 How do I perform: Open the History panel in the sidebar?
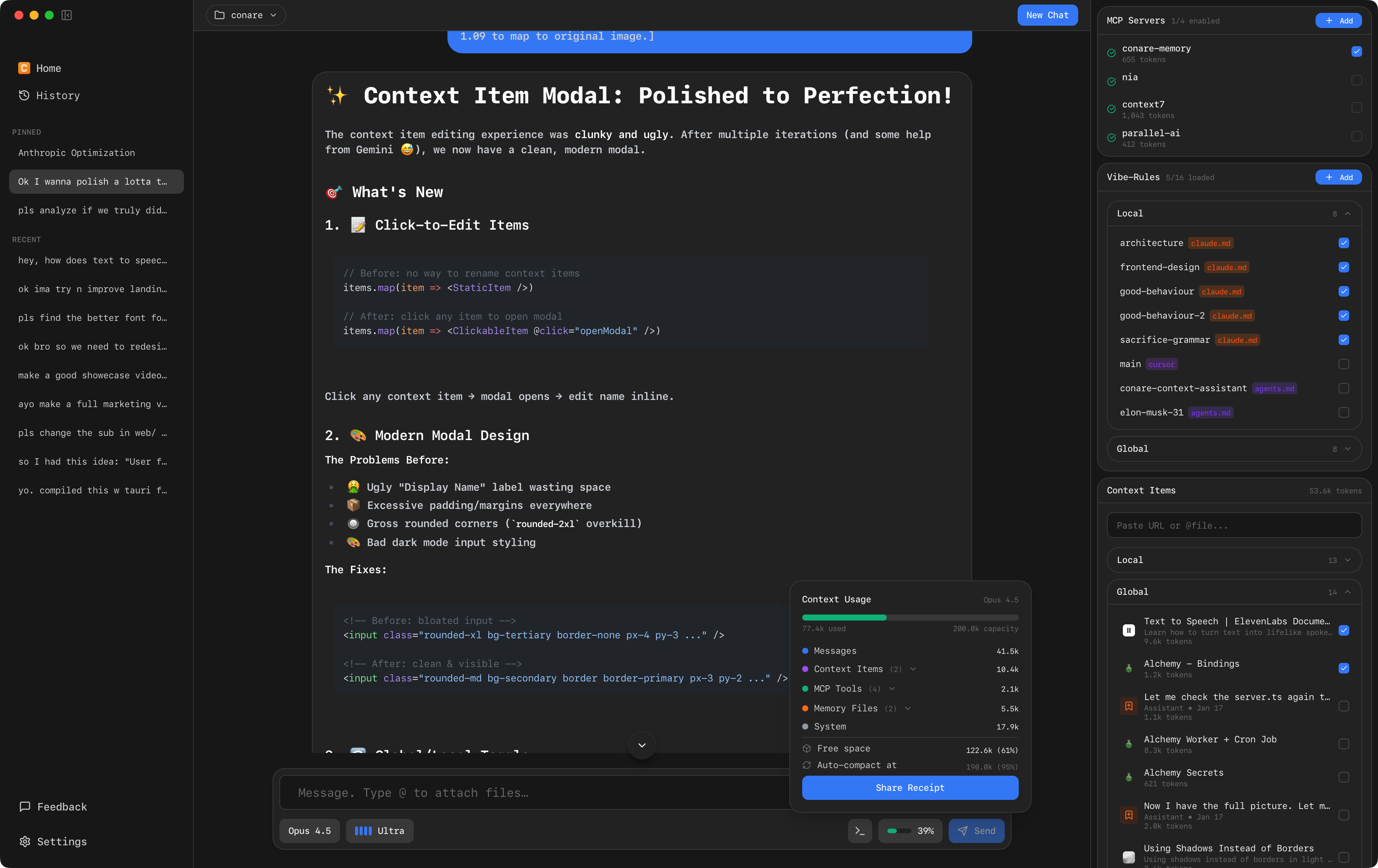57,95
